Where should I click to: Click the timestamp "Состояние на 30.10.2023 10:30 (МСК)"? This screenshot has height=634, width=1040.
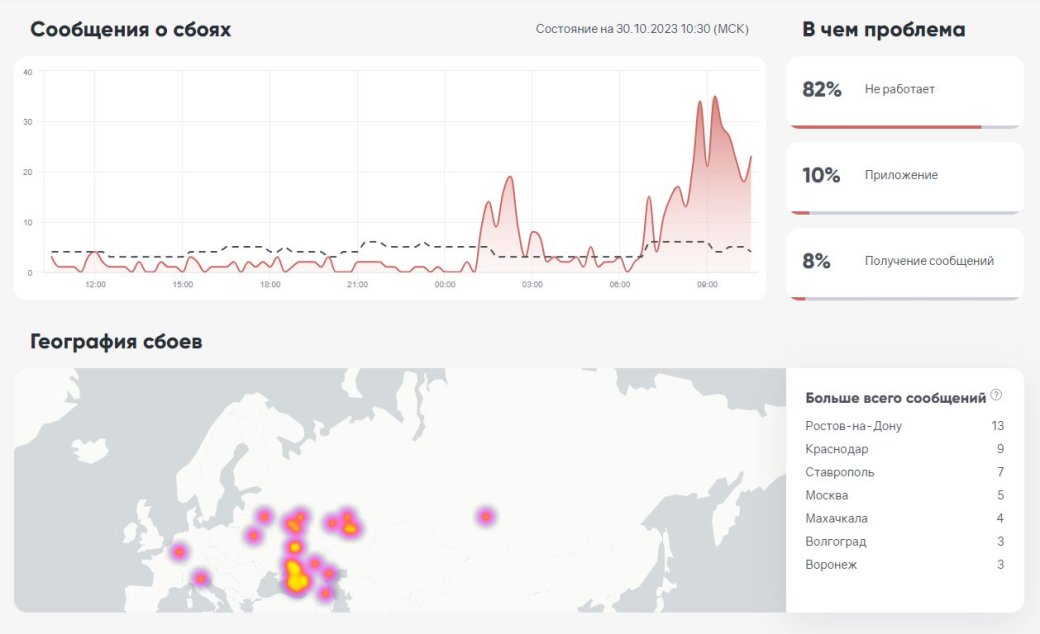(x=642, y=29)
